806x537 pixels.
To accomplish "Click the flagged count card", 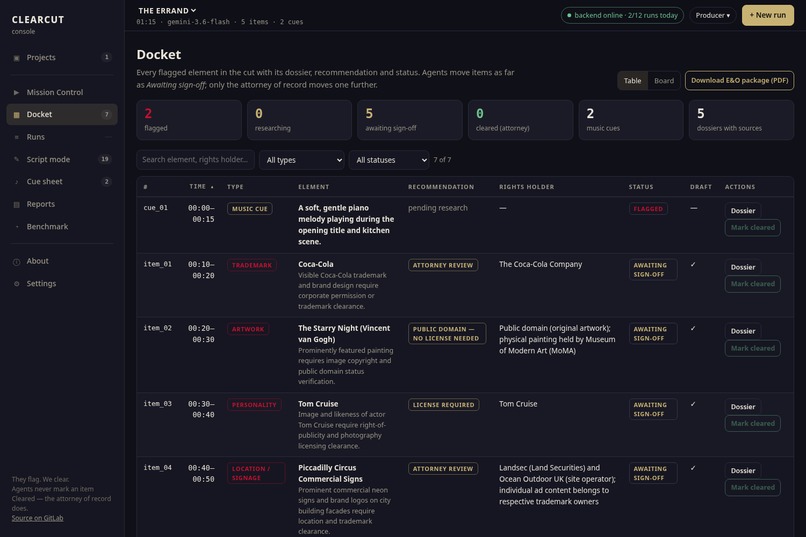I will coord(189,120).
